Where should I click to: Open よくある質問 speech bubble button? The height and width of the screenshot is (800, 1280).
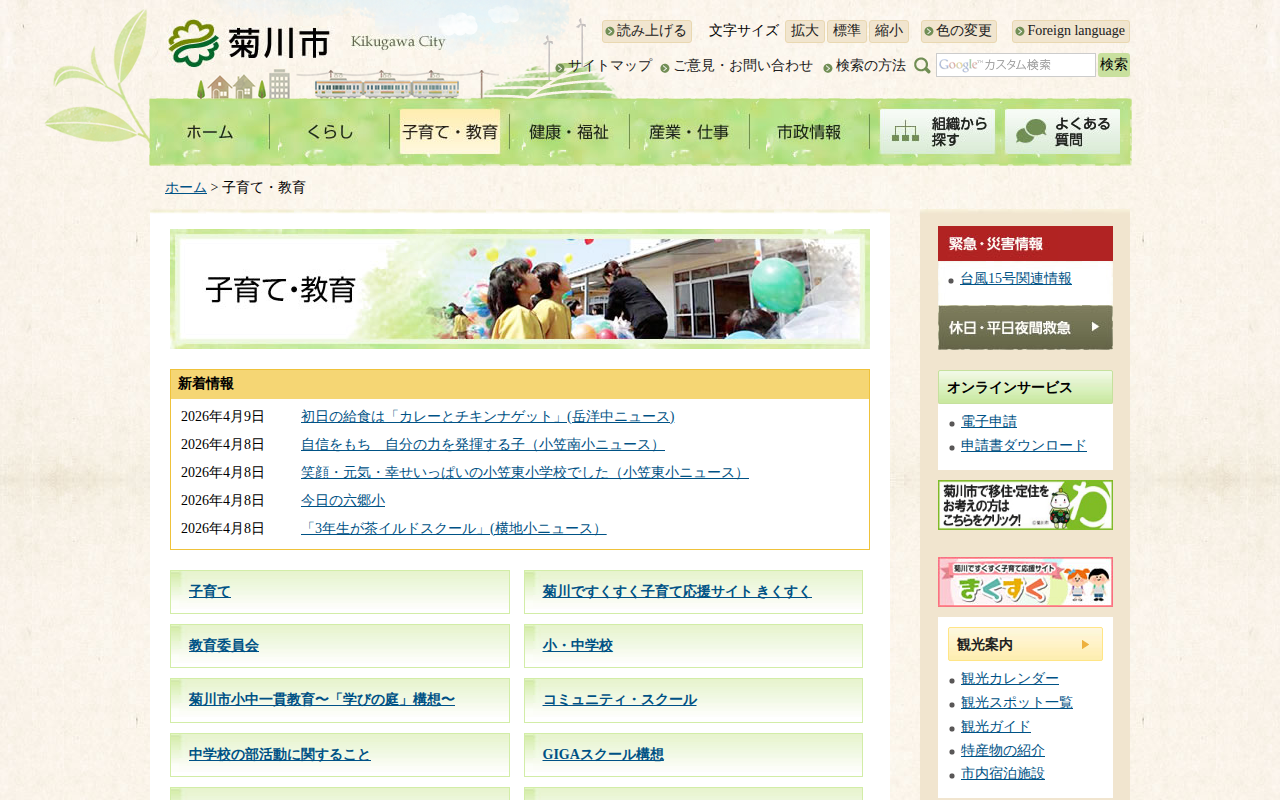pyautogui.click(x=1062, y=131)
